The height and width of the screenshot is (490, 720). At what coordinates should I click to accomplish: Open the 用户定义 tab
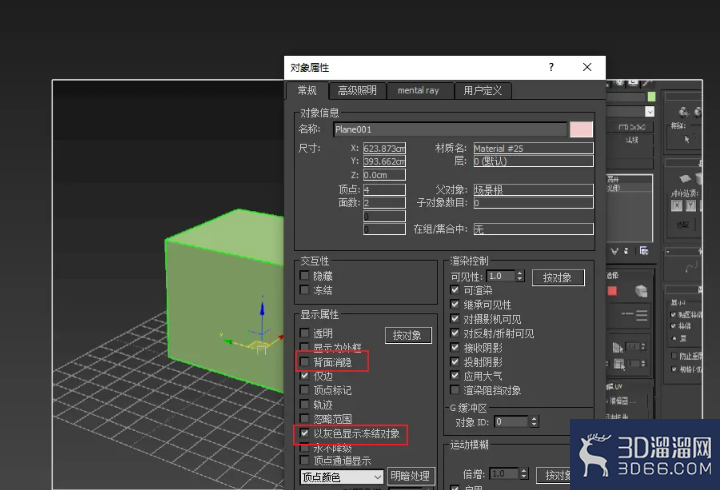coord(482,90)
